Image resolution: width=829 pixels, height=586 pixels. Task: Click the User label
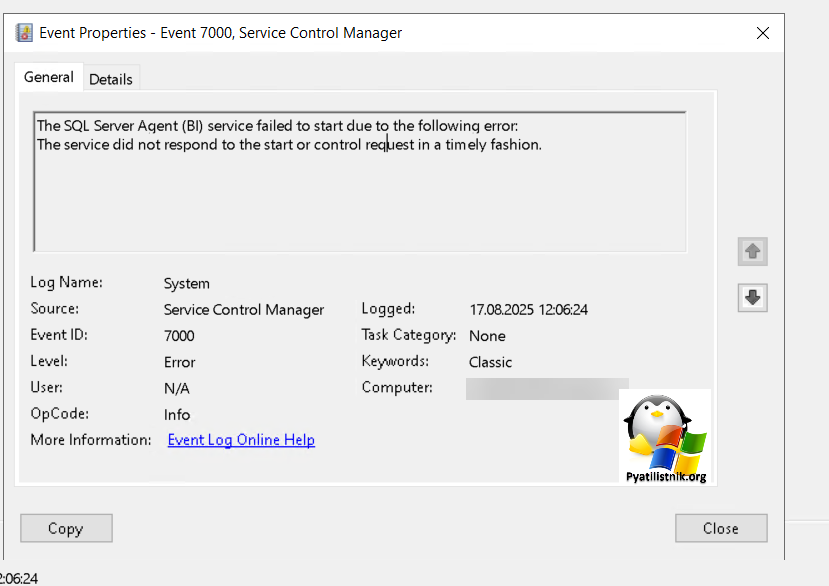47,387
